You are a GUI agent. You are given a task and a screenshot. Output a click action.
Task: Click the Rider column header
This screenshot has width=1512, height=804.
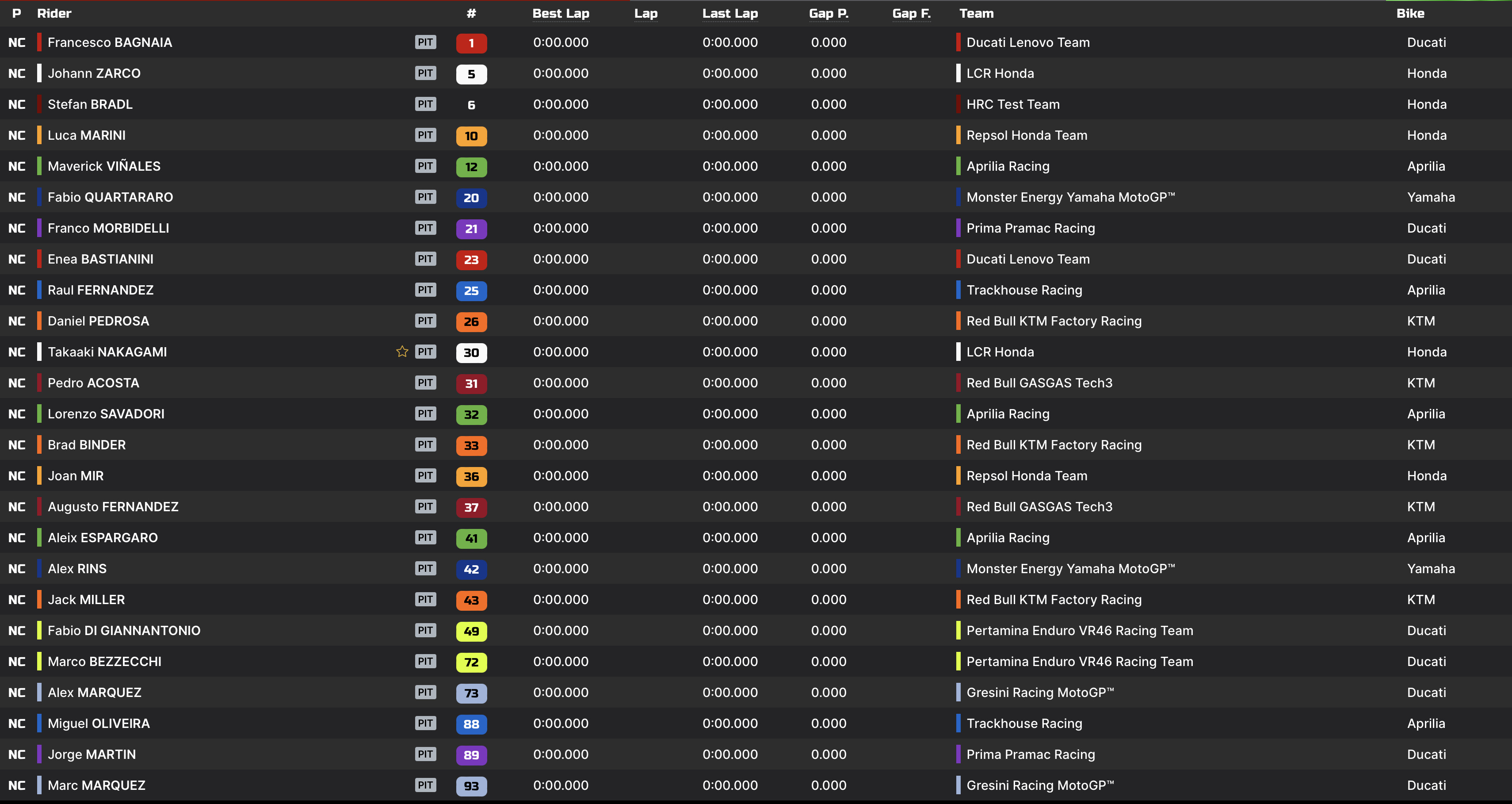click(x=54, y=14)
